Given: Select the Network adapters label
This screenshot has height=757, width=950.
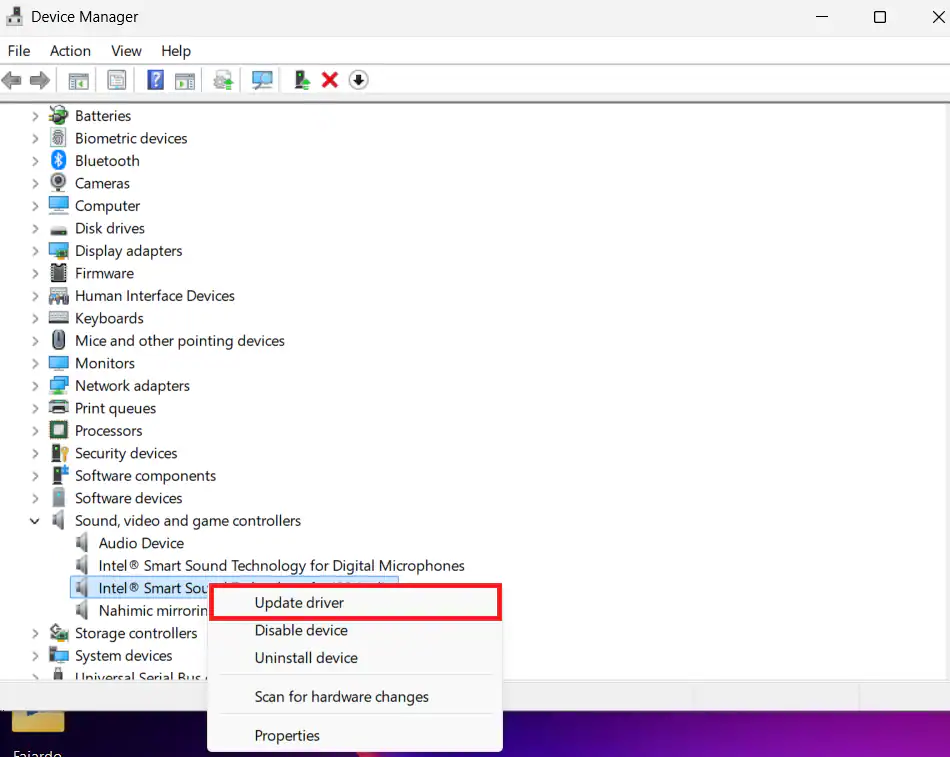Looking at the screenshot, I should point(132,385).
